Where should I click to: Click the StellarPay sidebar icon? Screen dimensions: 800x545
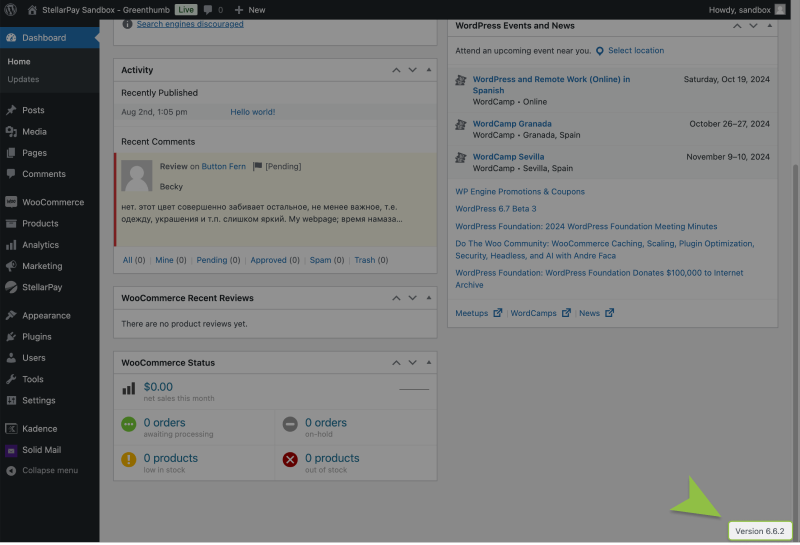coord(11,287)
